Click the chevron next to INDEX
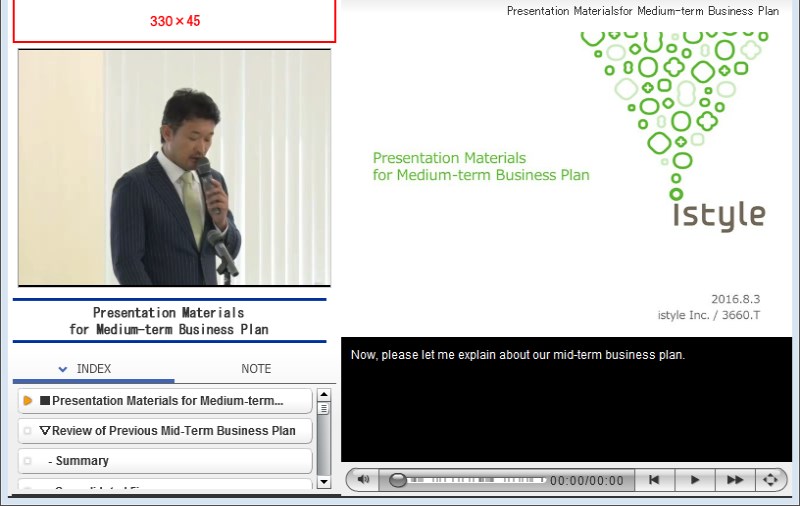800x506 pixels. pyautogui.click(x=63, y=369)
